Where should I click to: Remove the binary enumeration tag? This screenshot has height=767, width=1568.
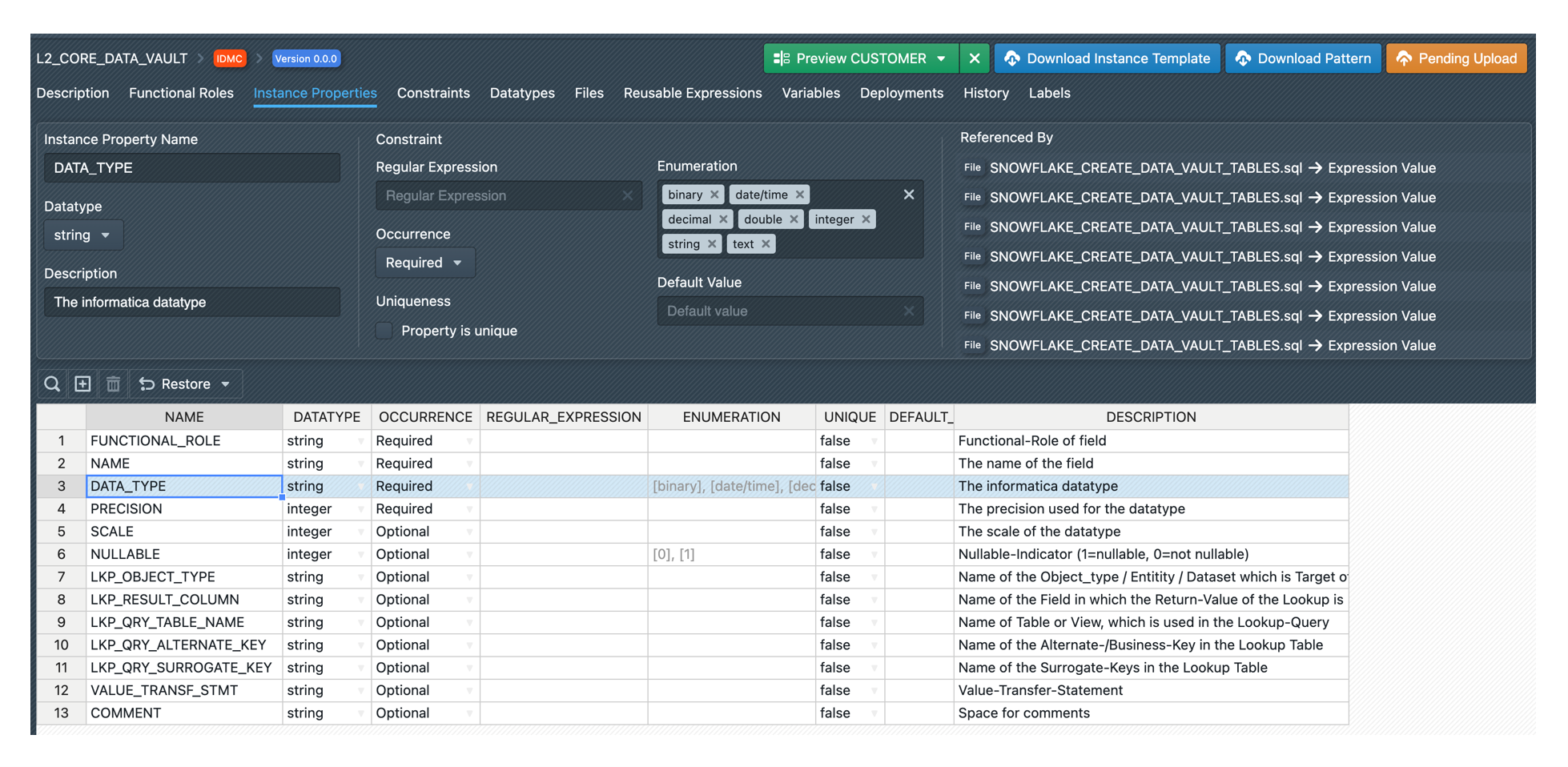(714, 195)
